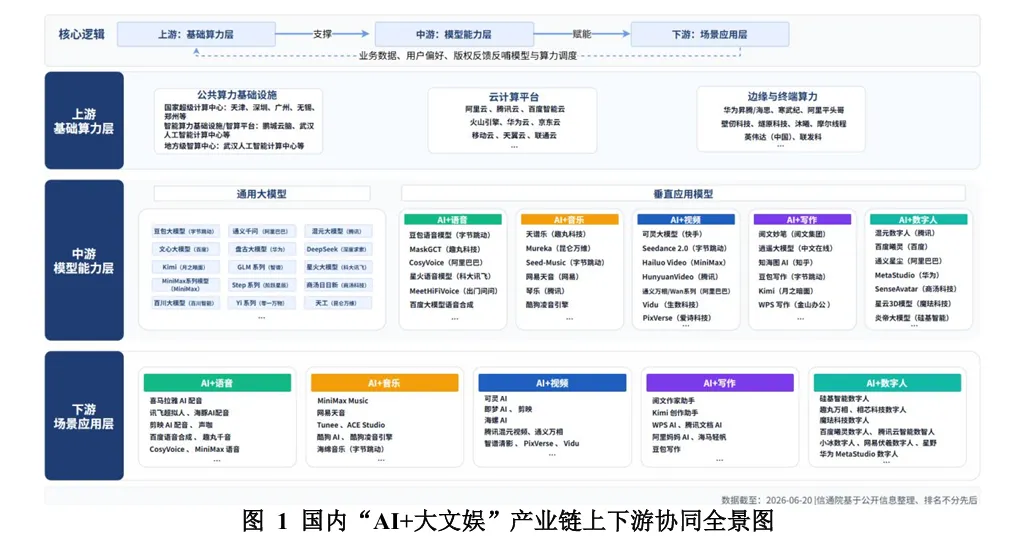This screenshot has height=555, width=1015.
Task: Click the Step 系列 chip
Action: point(261,285)
